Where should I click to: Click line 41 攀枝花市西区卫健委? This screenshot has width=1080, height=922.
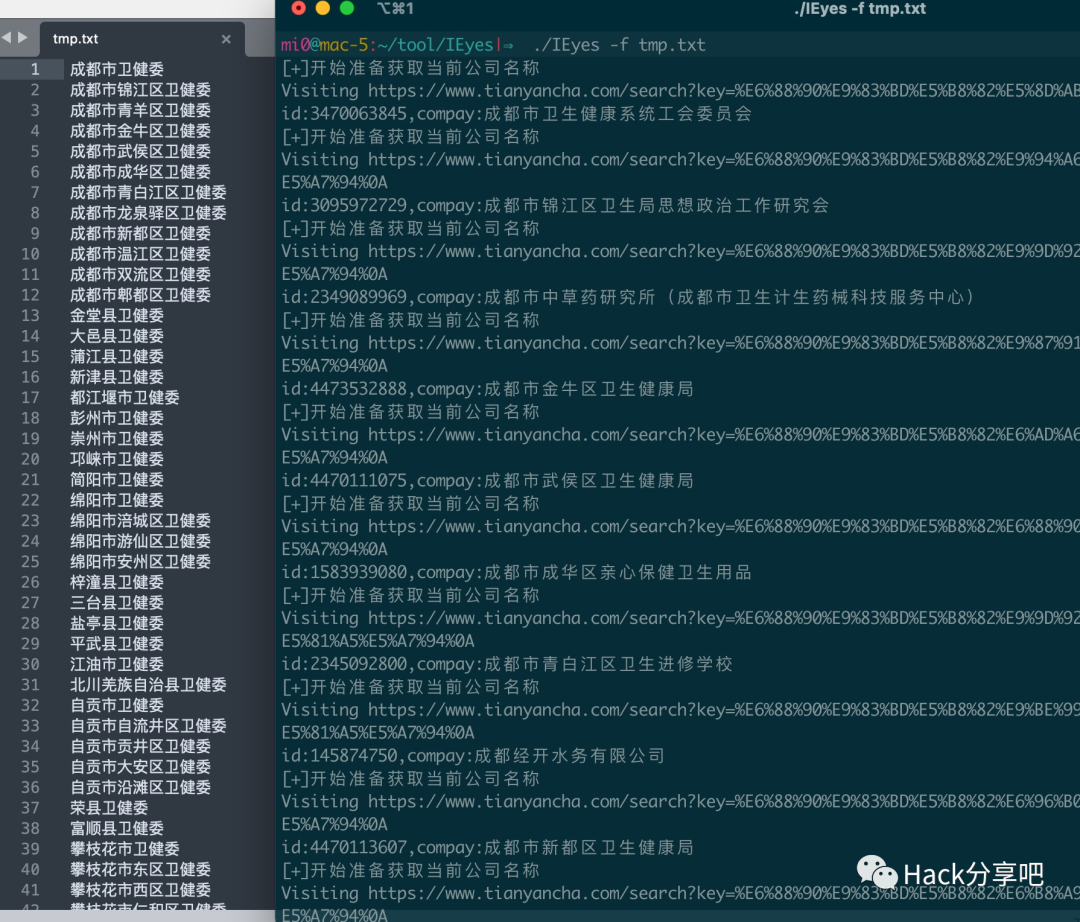(x=140, y=890)
